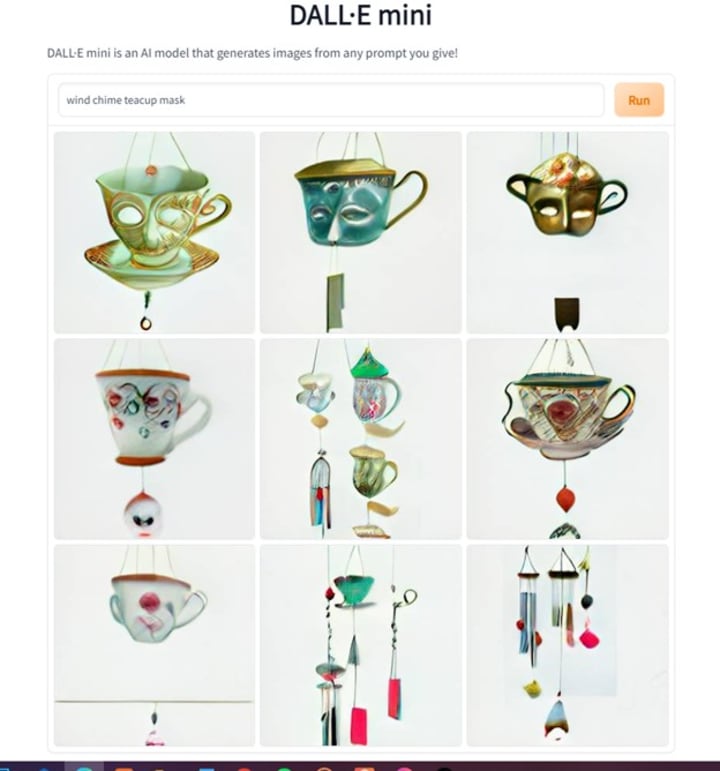Viewport: 720px width, 771px height.
Task: Open the highlighted active app on taskbar
Action: point(84,766)
